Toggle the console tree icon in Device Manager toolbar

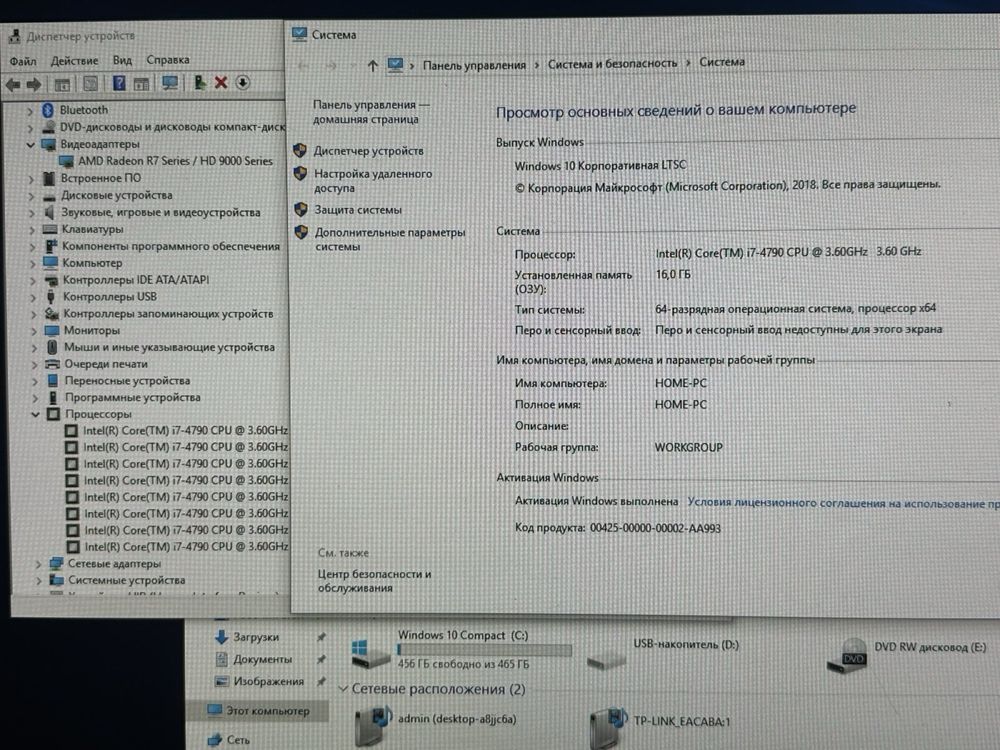click(x=62, y=84)
